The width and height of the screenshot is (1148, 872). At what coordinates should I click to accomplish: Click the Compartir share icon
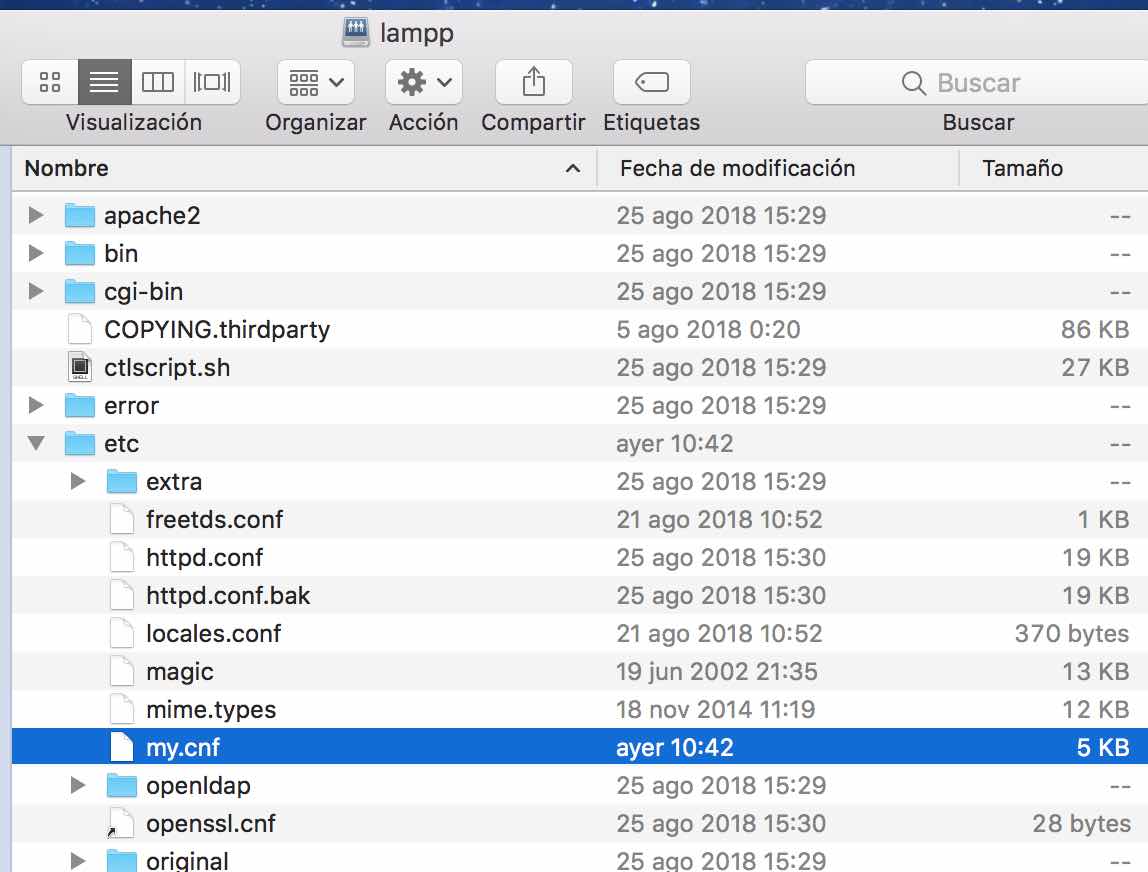click(533, 83)
